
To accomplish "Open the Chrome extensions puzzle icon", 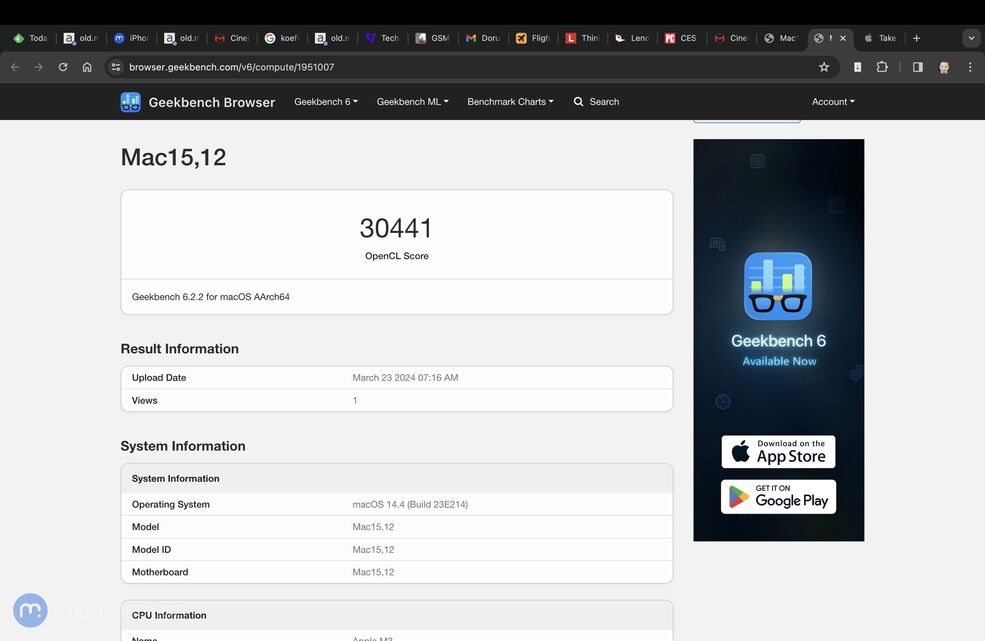I will point(882,67).
